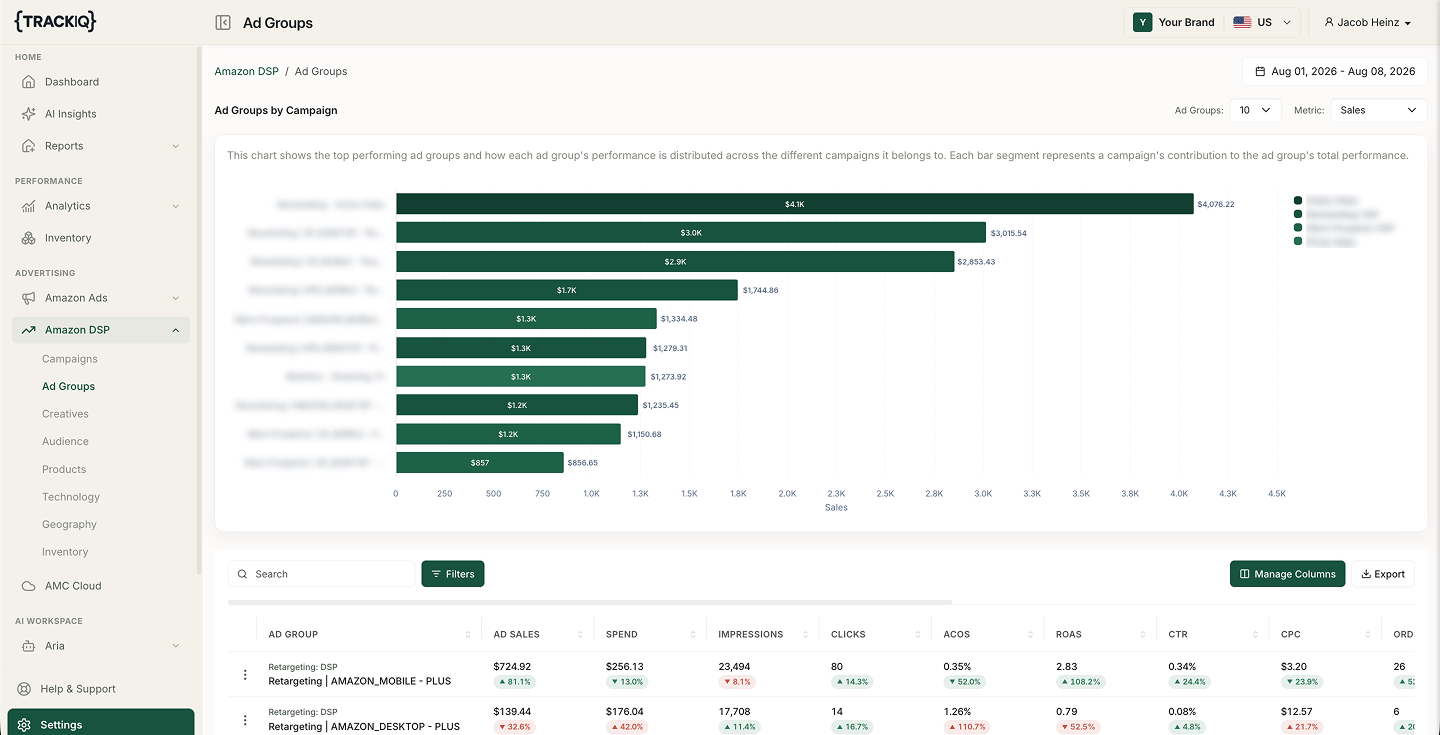Open the Metric Sales dropdown

click(x=1378, y=110)
